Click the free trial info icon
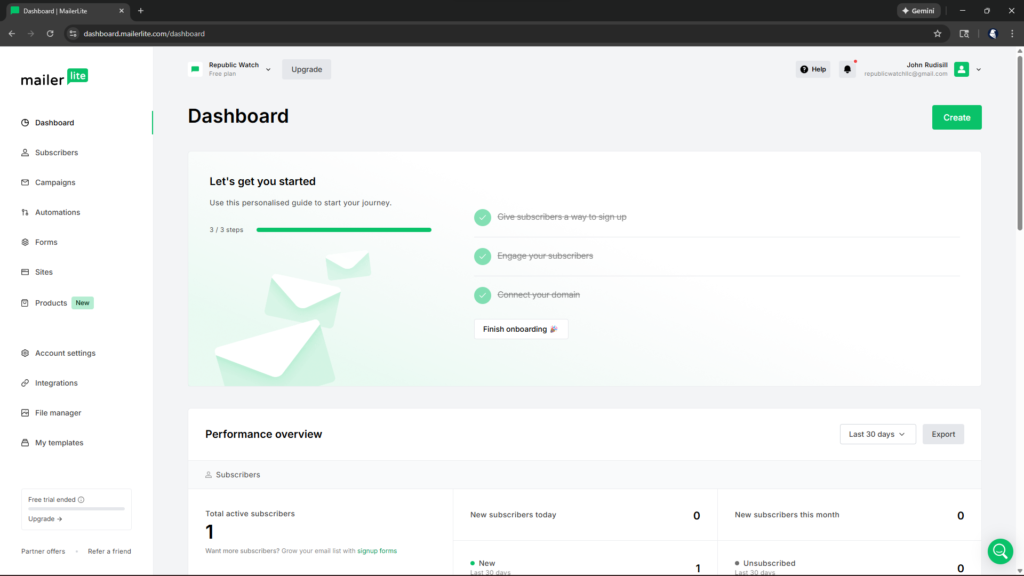This screenshot has height=576, width=1024. pyautogui.click(x=81, y=500)
